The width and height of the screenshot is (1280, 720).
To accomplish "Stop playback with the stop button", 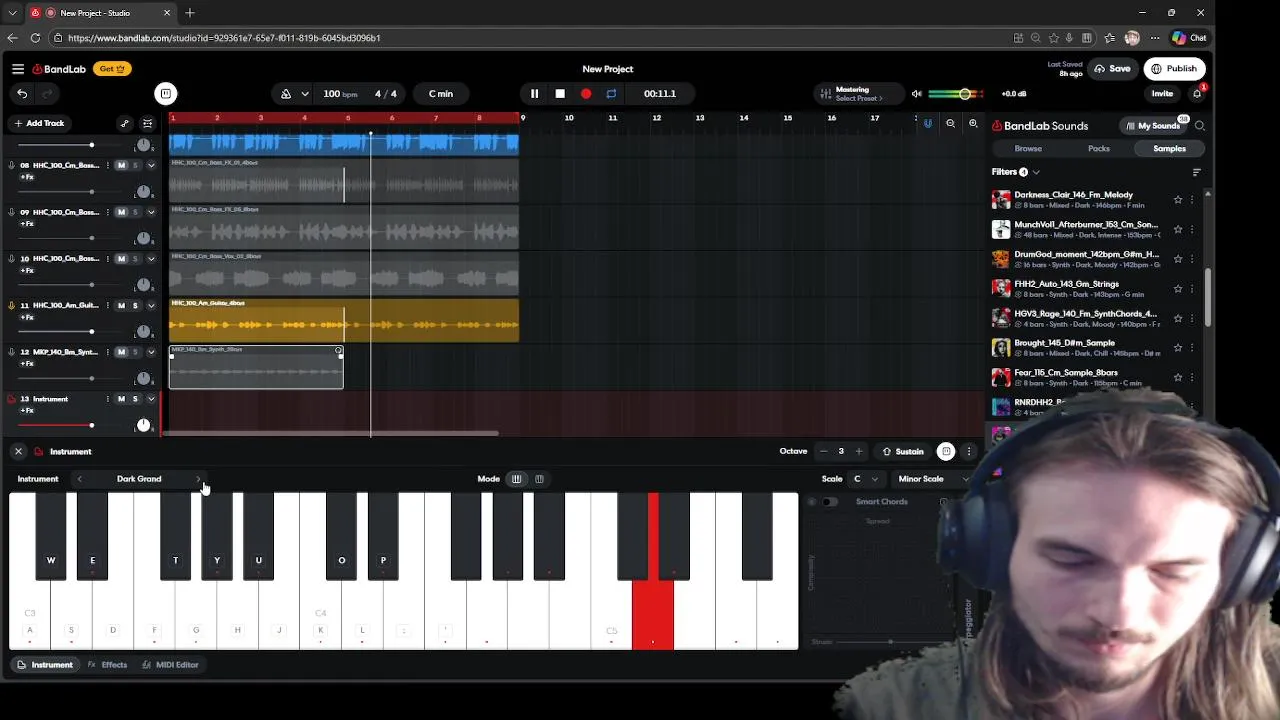I will click(x=560, y=94).
